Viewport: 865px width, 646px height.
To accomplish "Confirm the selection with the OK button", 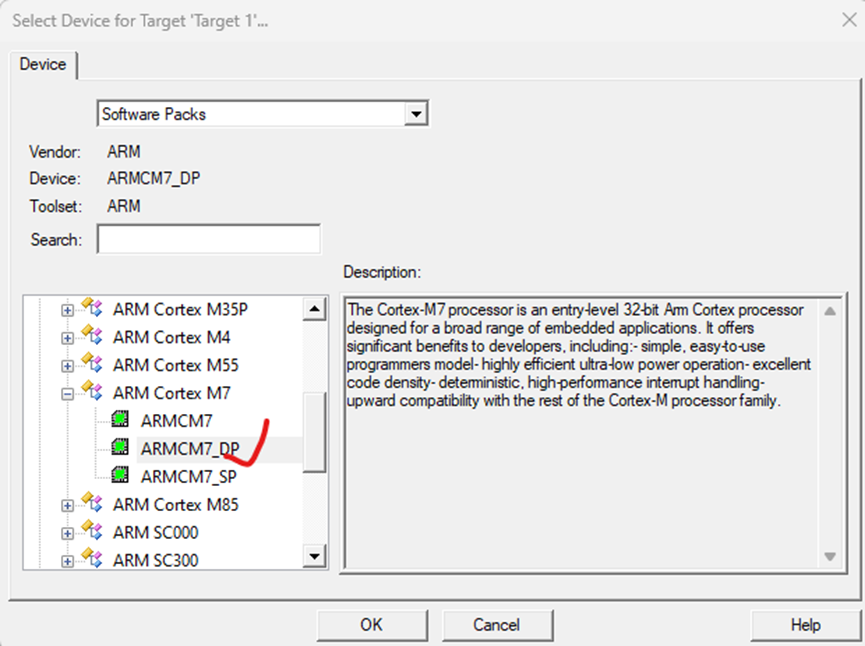I will click(x=372, y=625).
